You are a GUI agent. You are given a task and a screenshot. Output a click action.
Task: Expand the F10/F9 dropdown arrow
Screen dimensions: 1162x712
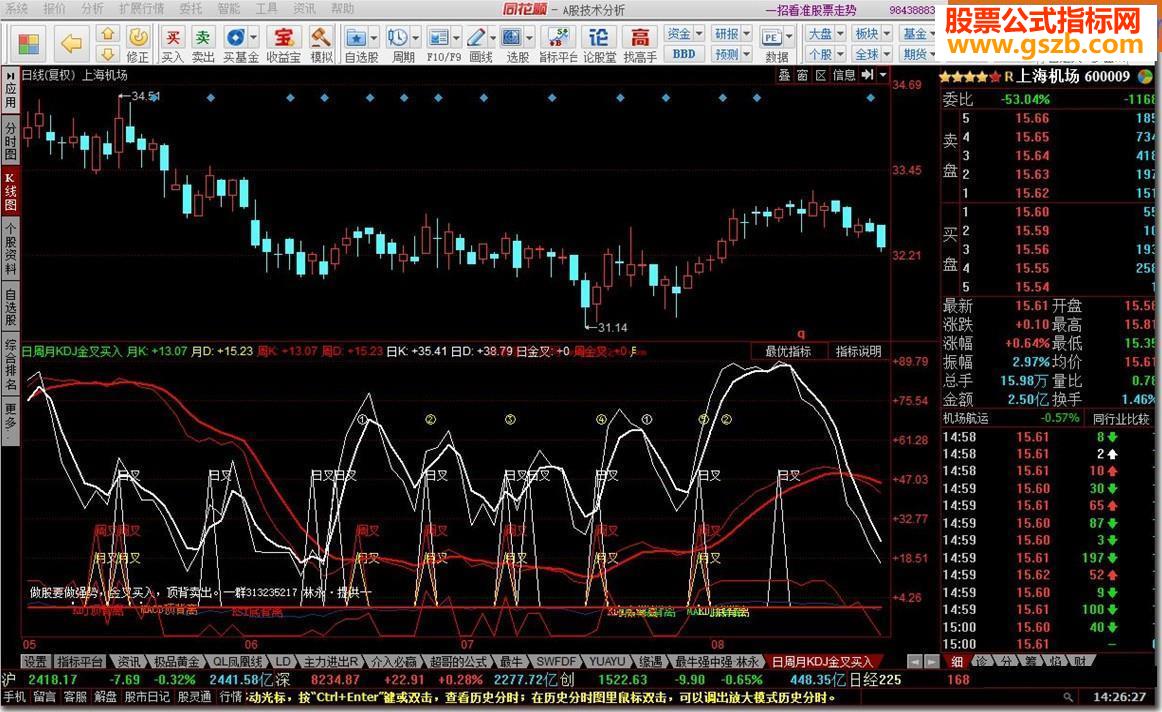click(455, 36)
